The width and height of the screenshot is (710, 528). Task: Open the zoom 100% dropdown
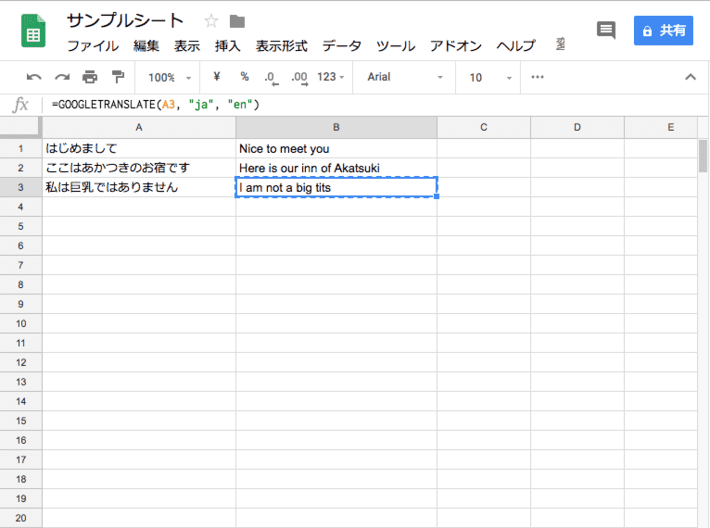pyautogui.click(x=166, y=77)
